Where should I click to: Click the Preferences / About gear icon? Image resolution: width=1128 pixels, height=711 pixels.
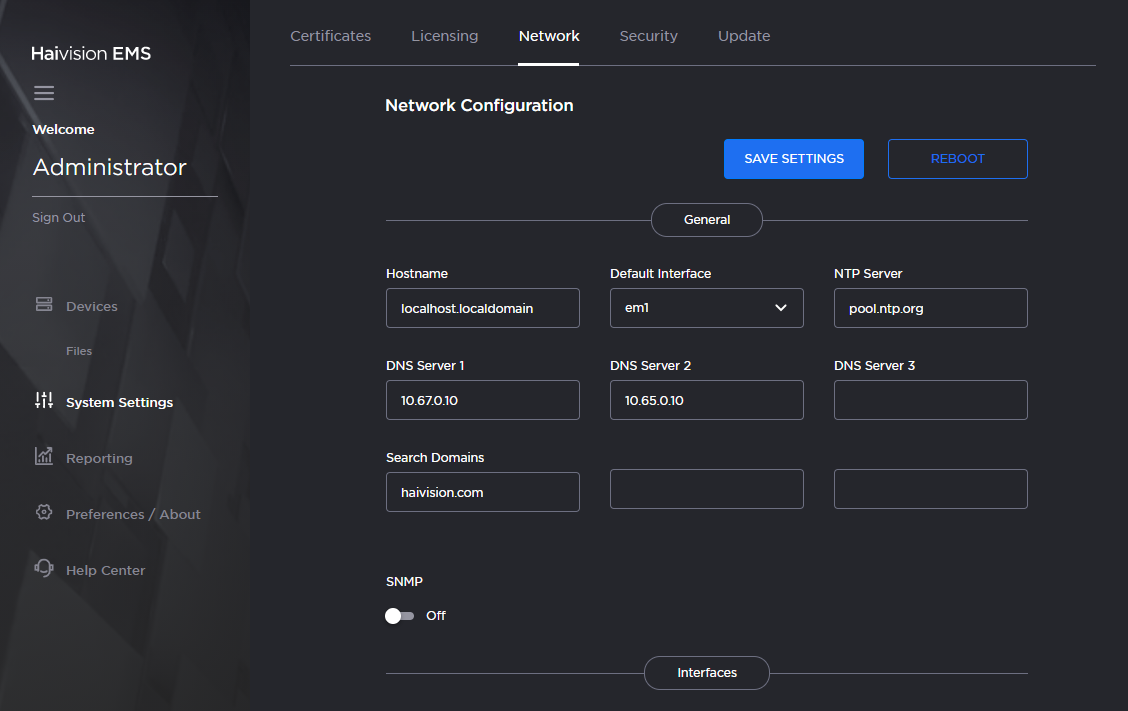point(44,513)
